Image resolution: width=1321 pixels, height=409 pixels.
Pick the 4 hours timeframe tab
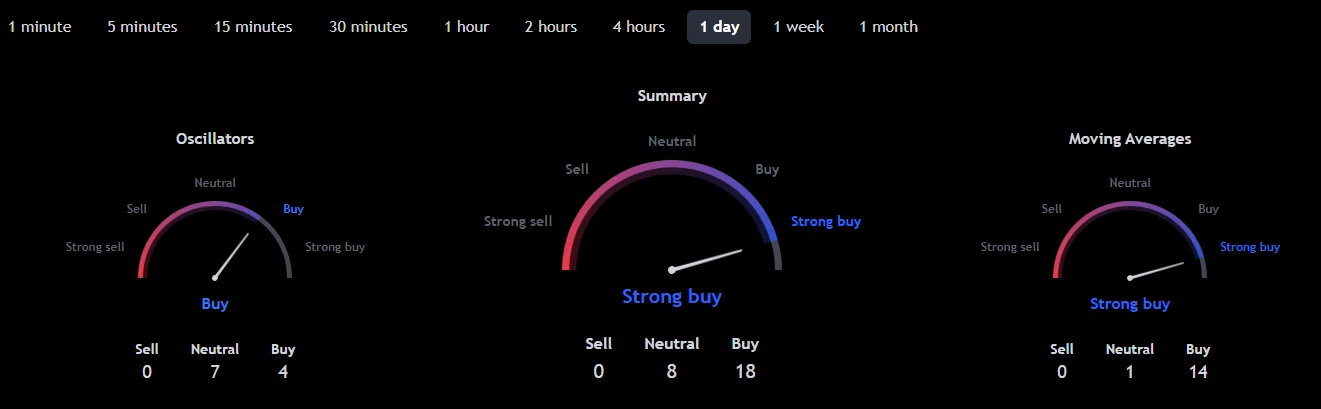click(x=639, y=27)
